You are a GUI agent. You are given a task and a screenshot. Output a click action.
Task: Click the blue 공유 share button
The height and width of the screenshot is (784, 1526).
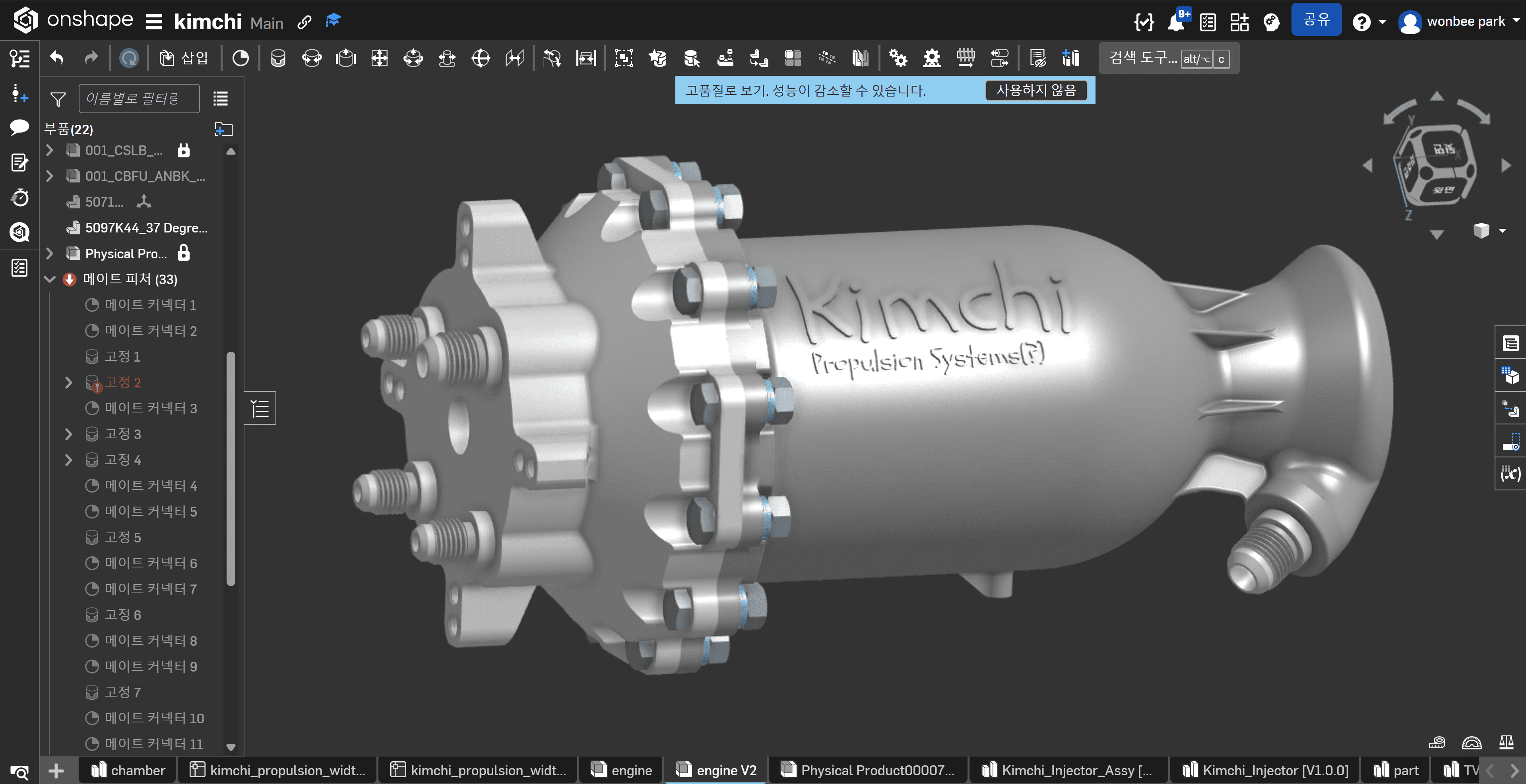pos(1316,20)
